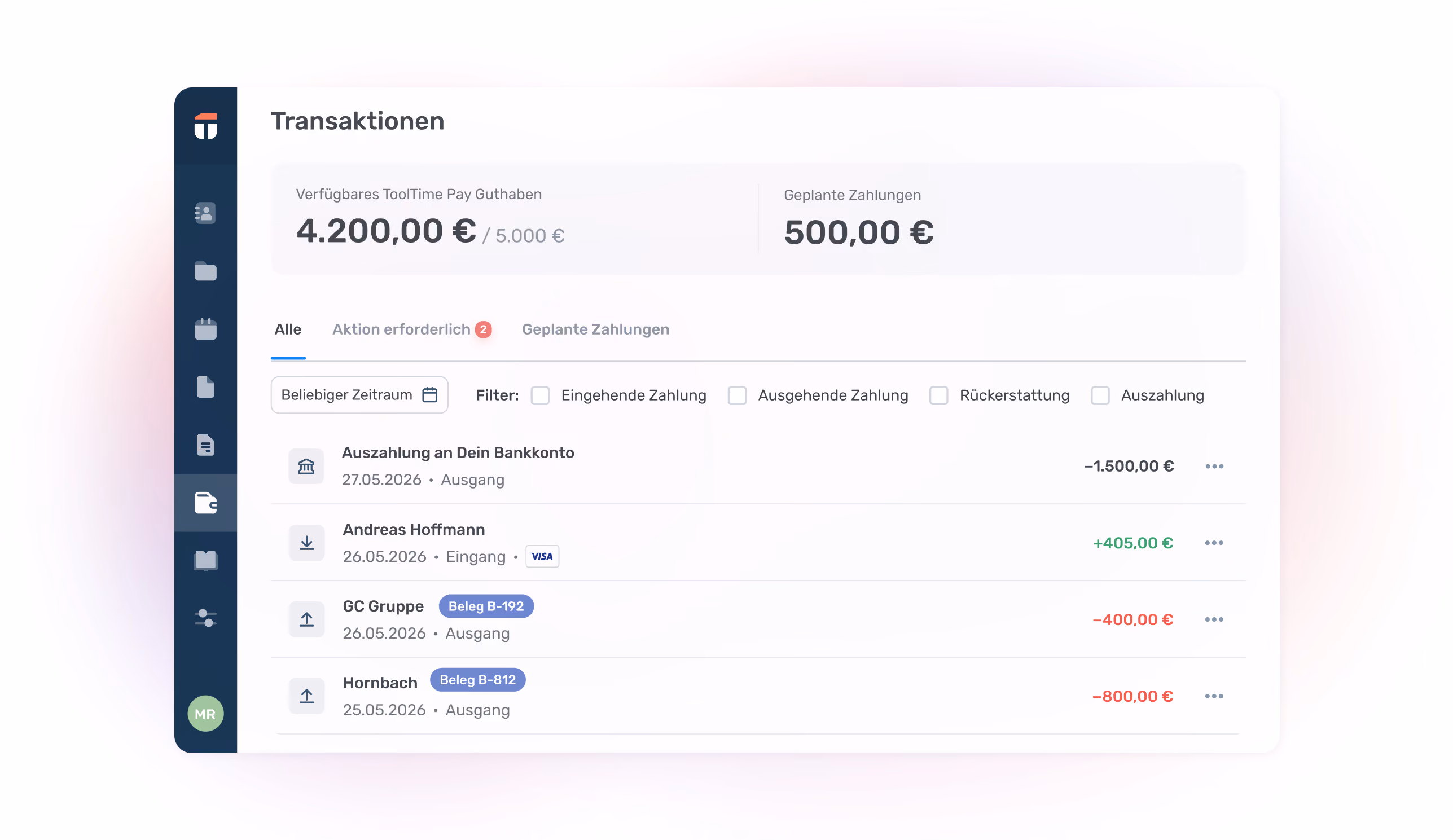Click the +405,00 € amount
The image size is (1453, 840).
coord(1133,543)
